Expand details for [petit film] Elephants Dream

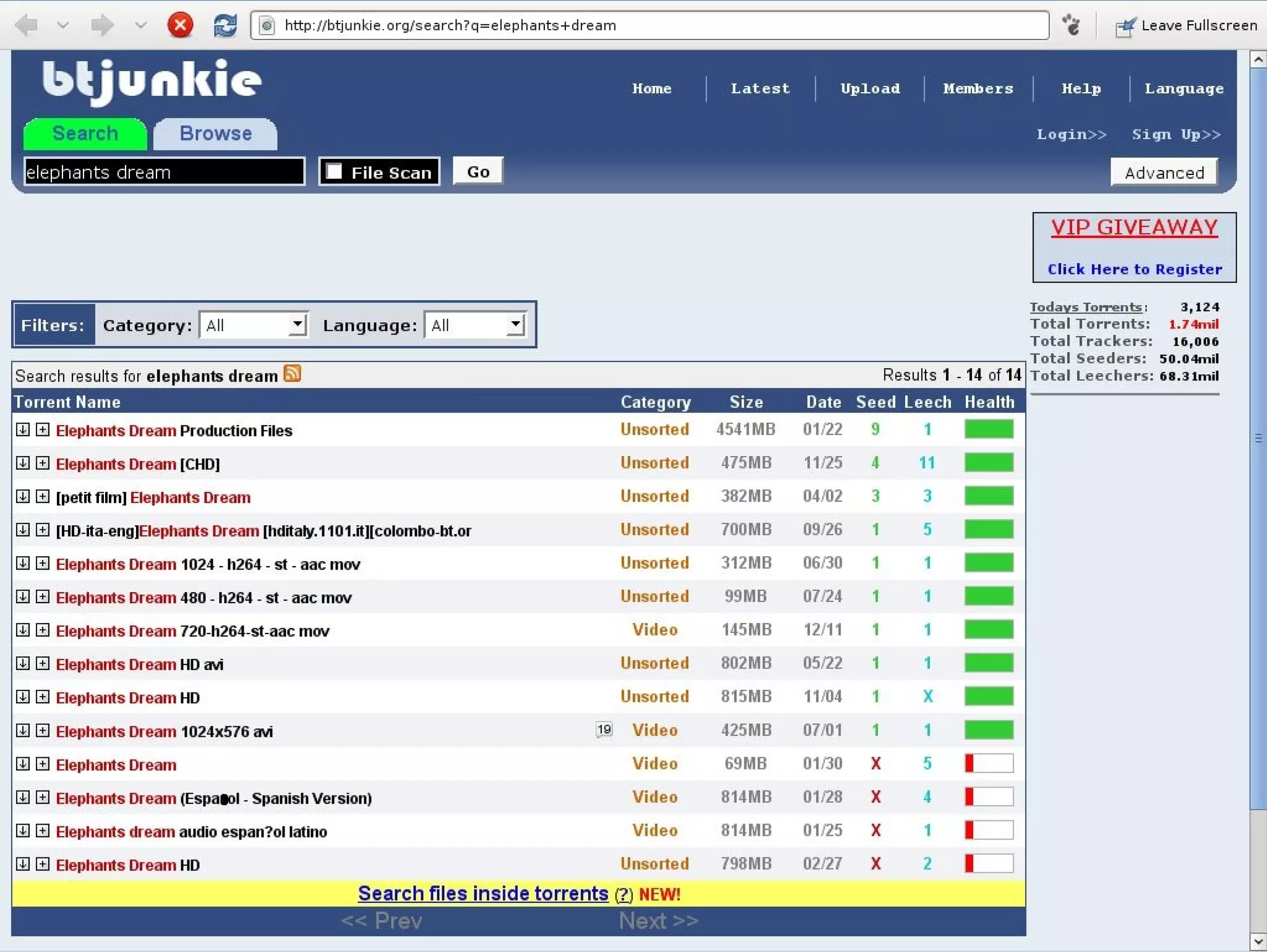[43, 497]
